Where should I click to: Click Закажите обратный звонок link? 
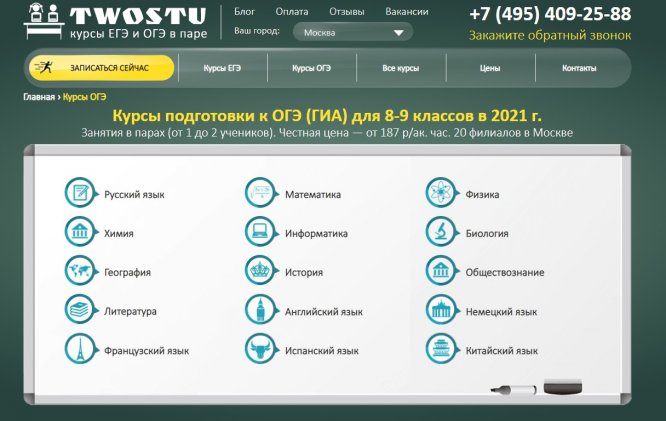click(550, 35)
